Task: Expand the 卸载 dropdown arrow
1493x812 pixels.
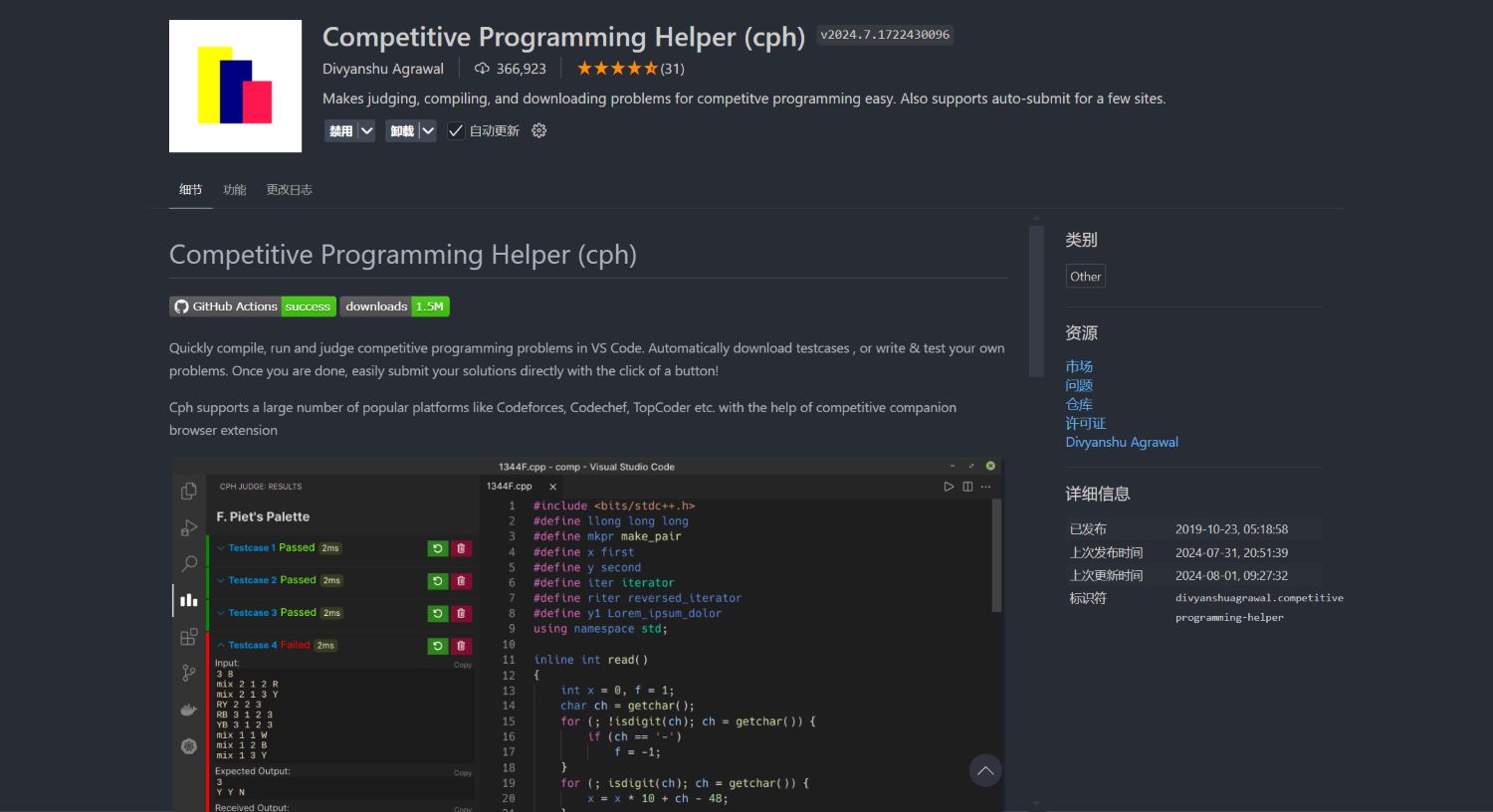Action: (428, 130)
